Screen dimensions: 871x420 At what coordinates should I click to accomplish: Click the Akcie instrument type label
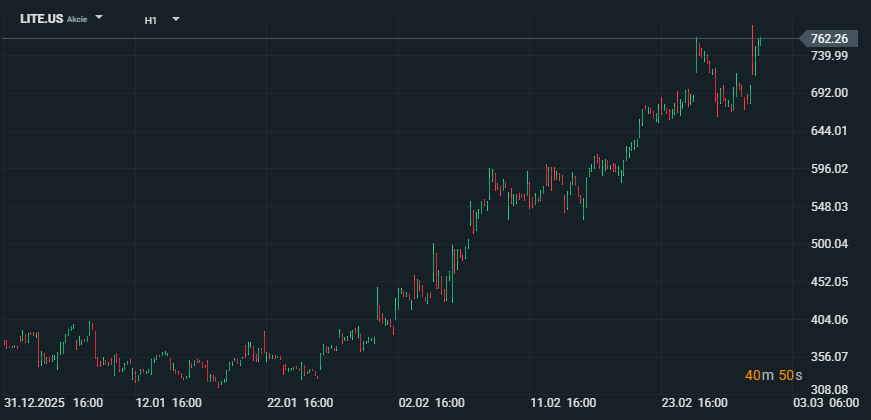click(77, 20)
